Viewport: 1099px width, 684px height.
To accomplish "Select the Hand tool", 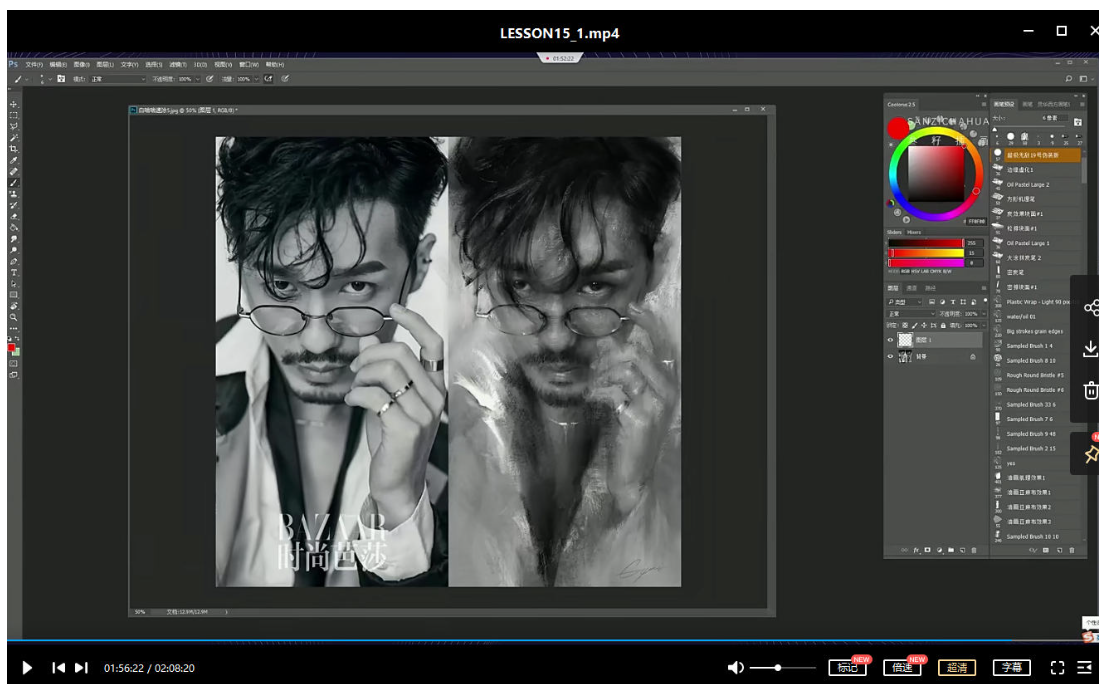I will 13,306.
